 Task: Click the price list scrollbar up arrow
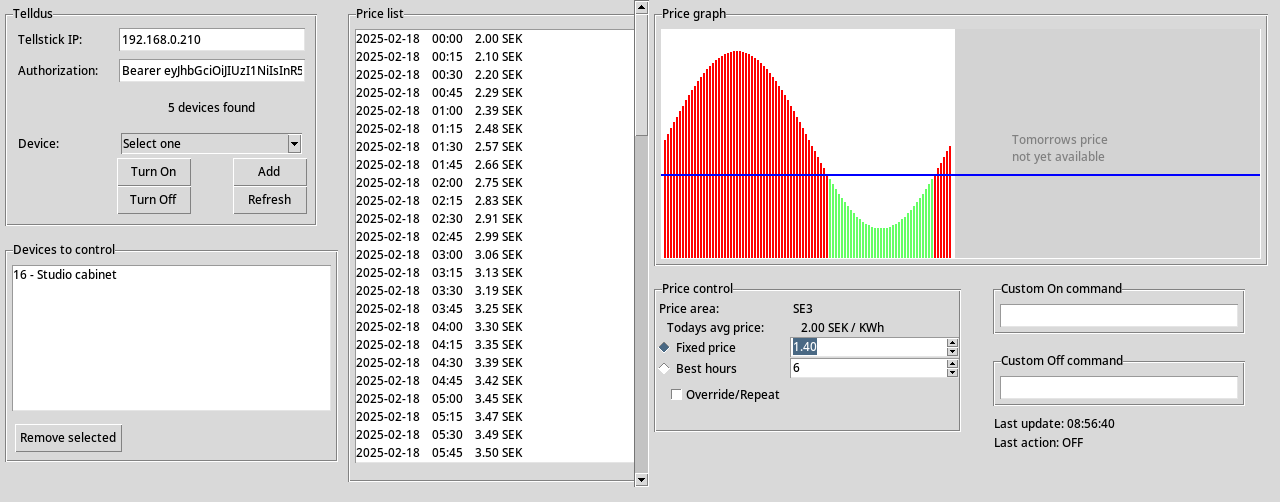tap(641, 7)
